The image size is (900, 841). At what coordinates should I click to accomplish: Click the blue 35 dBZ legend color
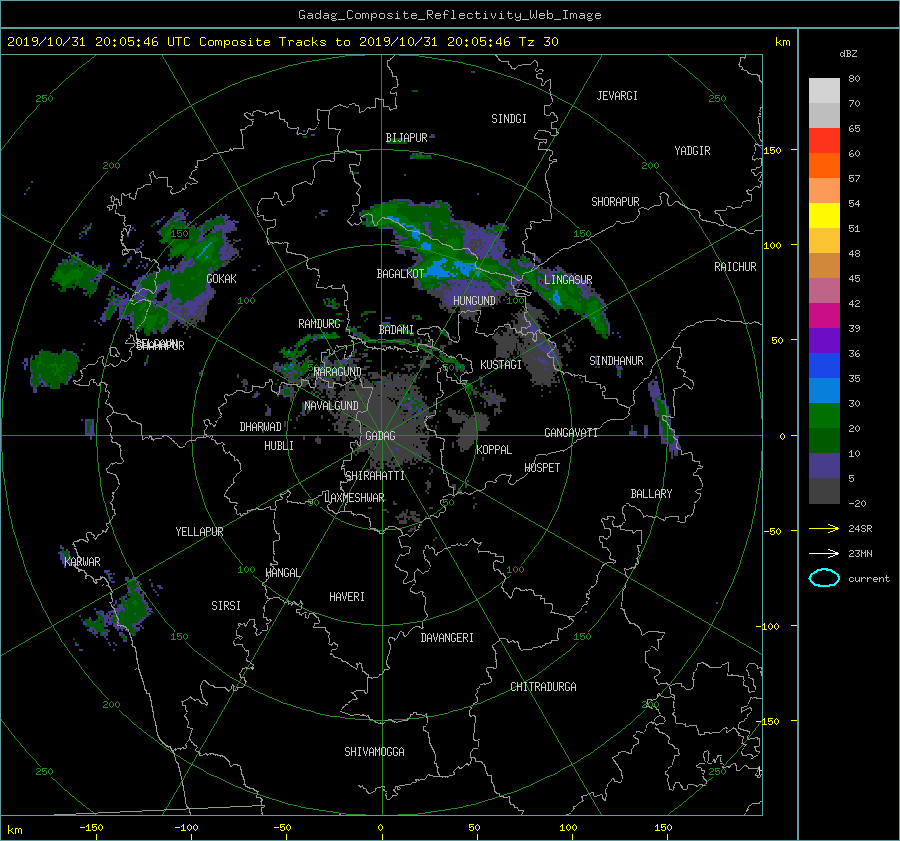[x=824, y=365]
